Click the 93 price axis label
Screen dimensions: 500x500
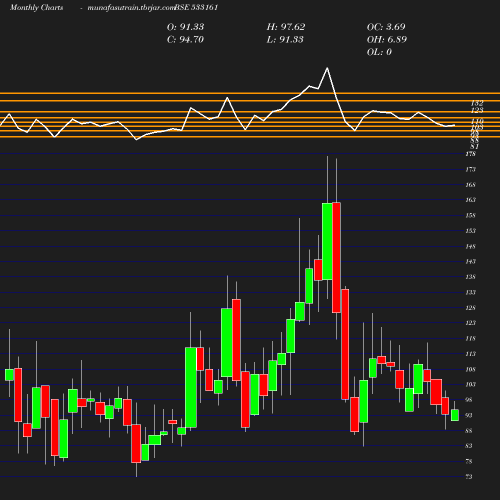click(469, 415)
